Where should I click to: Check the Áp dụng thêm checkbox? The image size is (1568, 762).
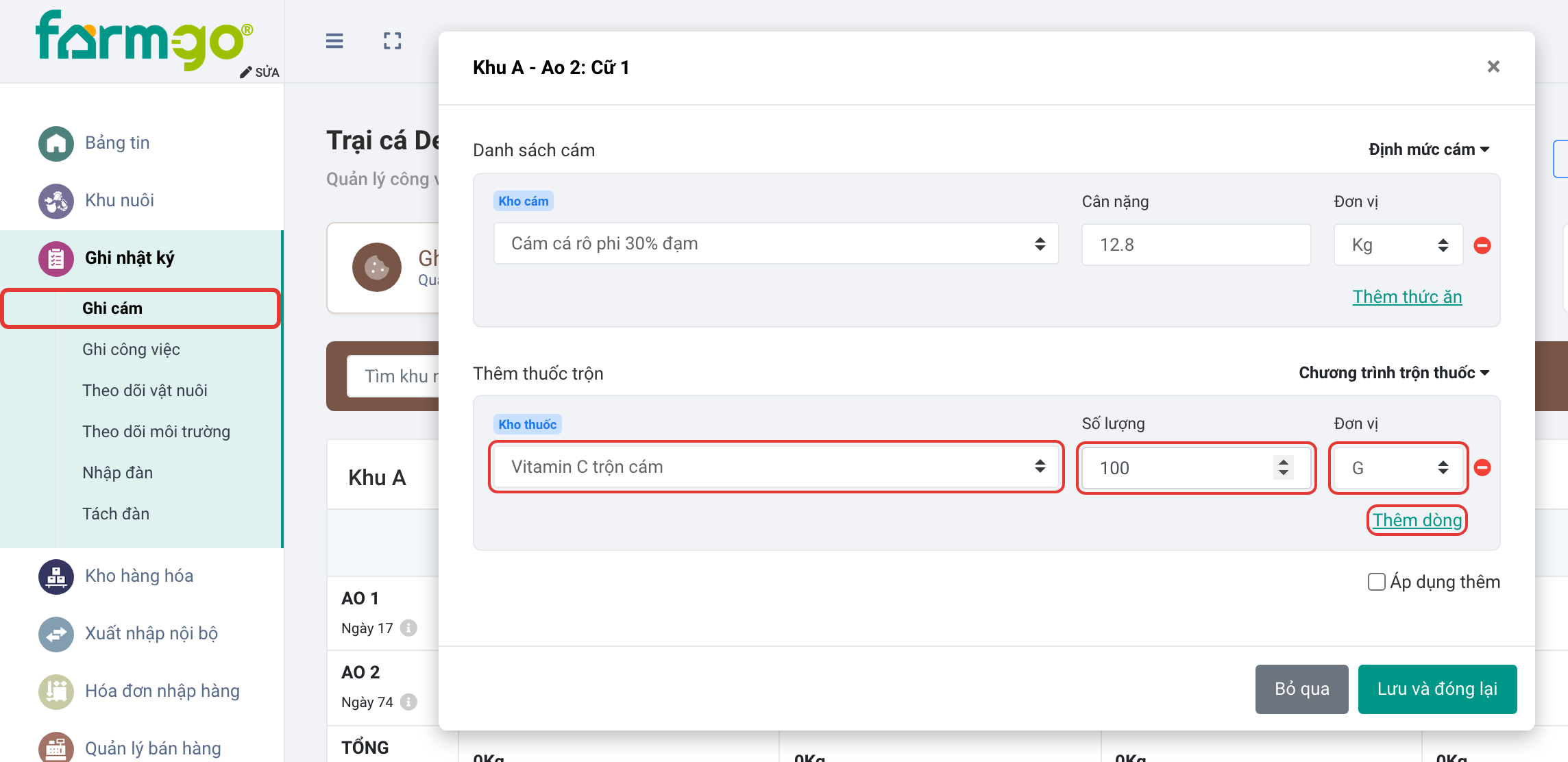tap(1376, 582)
